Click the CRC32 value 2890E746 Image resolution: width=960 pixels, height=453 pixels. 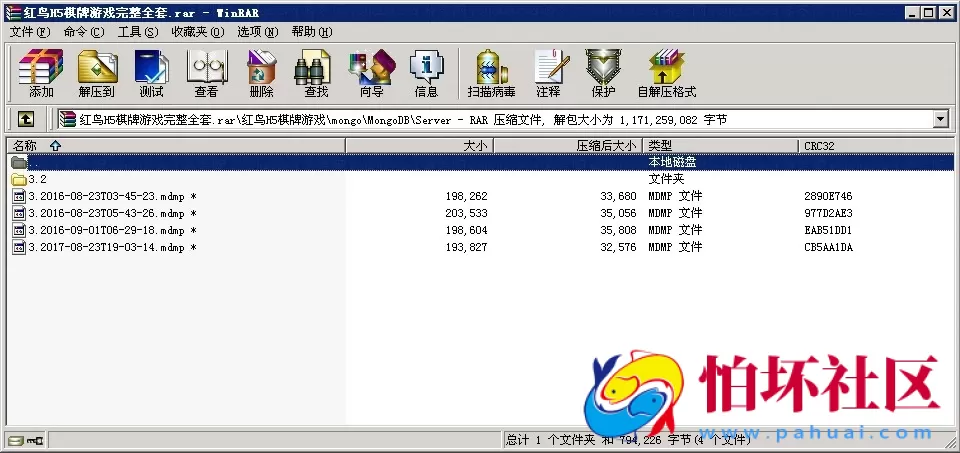(828, 197)
